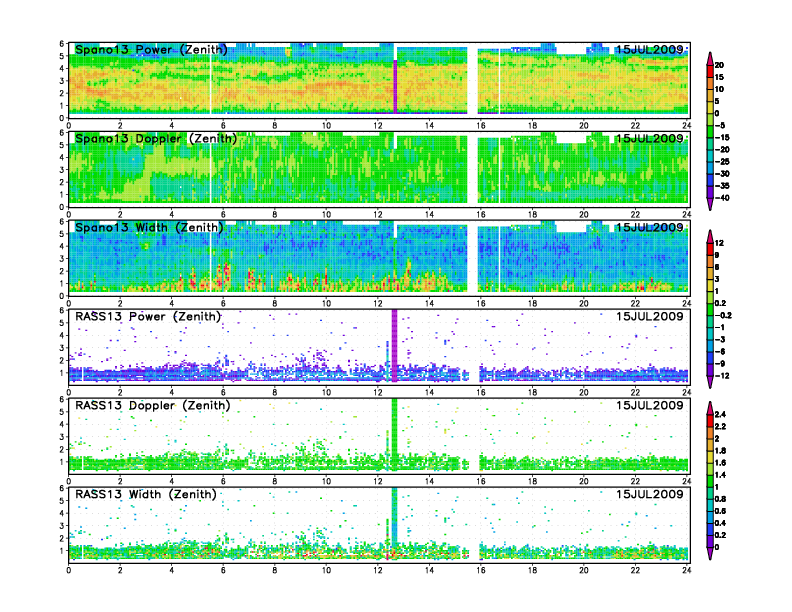Click the "24" hour tick under Spano13 Power panel
Image resolution: width=792 pixels, height=612 pixels.
[x=686, y=125]
